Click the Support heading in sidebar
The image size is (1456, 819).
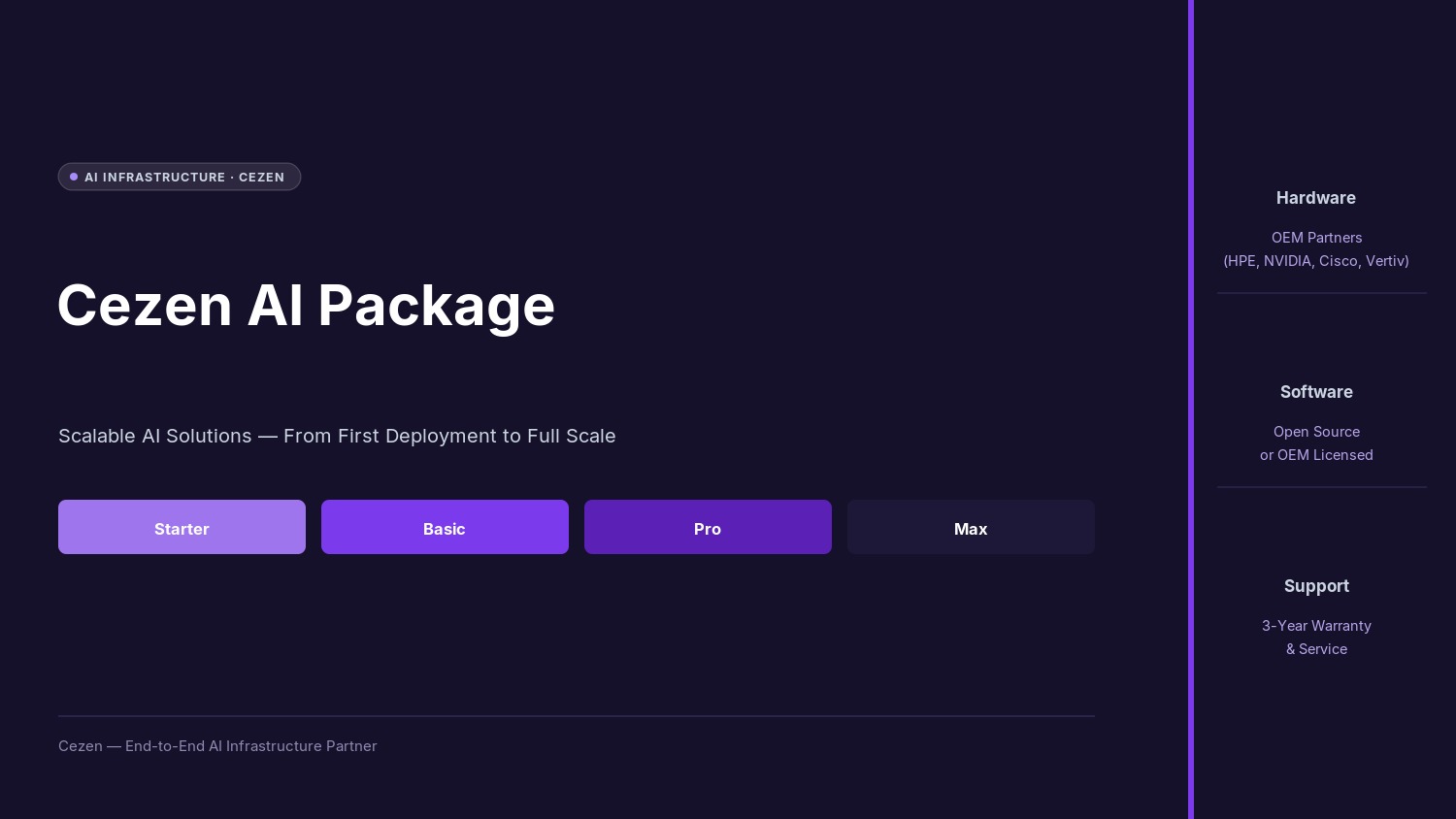tap(1316, 586)
